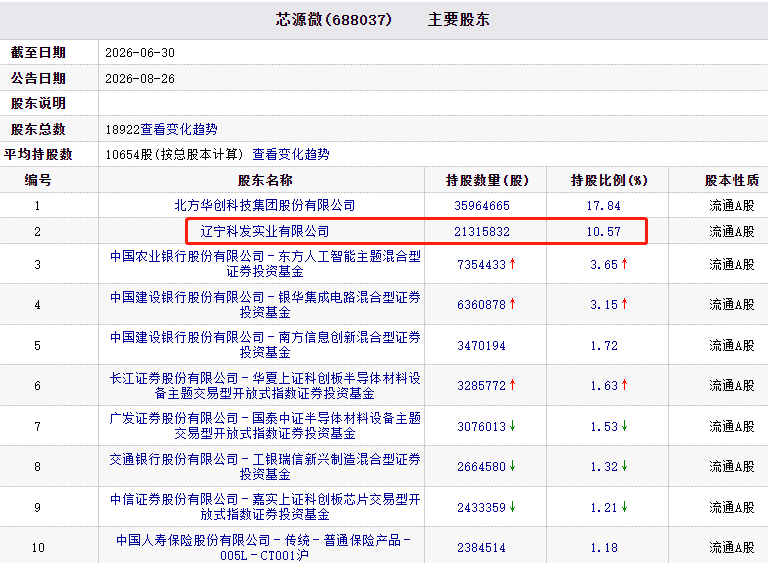Select the cutoff date 2026-06-30
Viewport: 768px width, 563px height.
pyautogui.click(x=140, y=53)
